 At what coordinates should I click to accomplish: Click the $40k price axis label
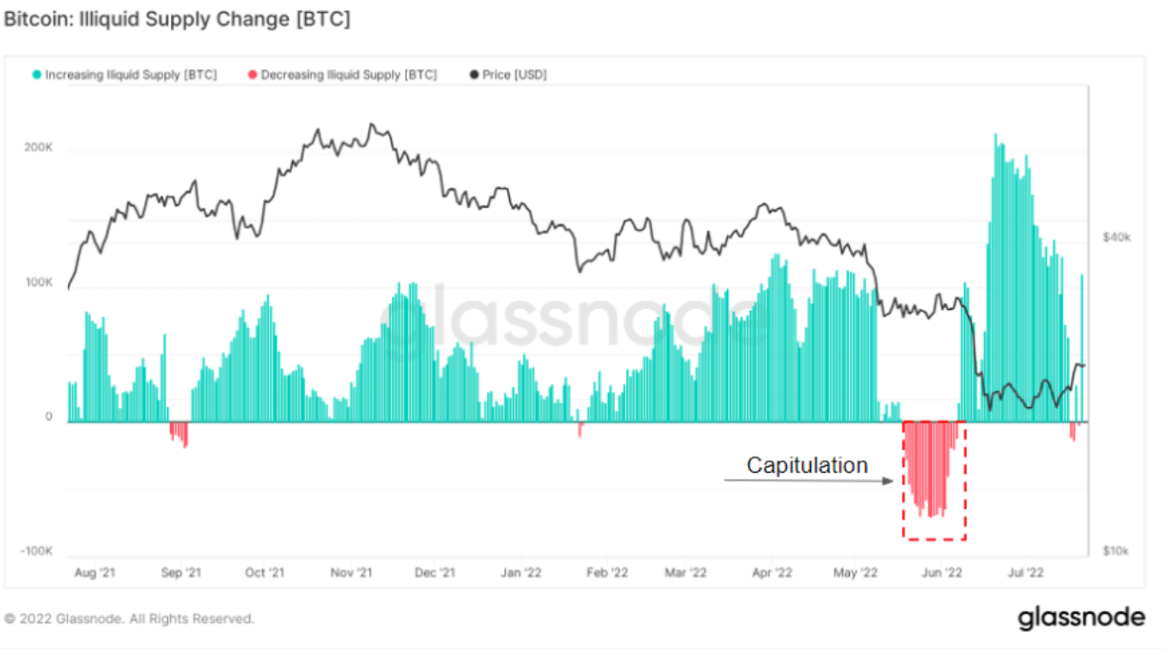[1115, 238]
